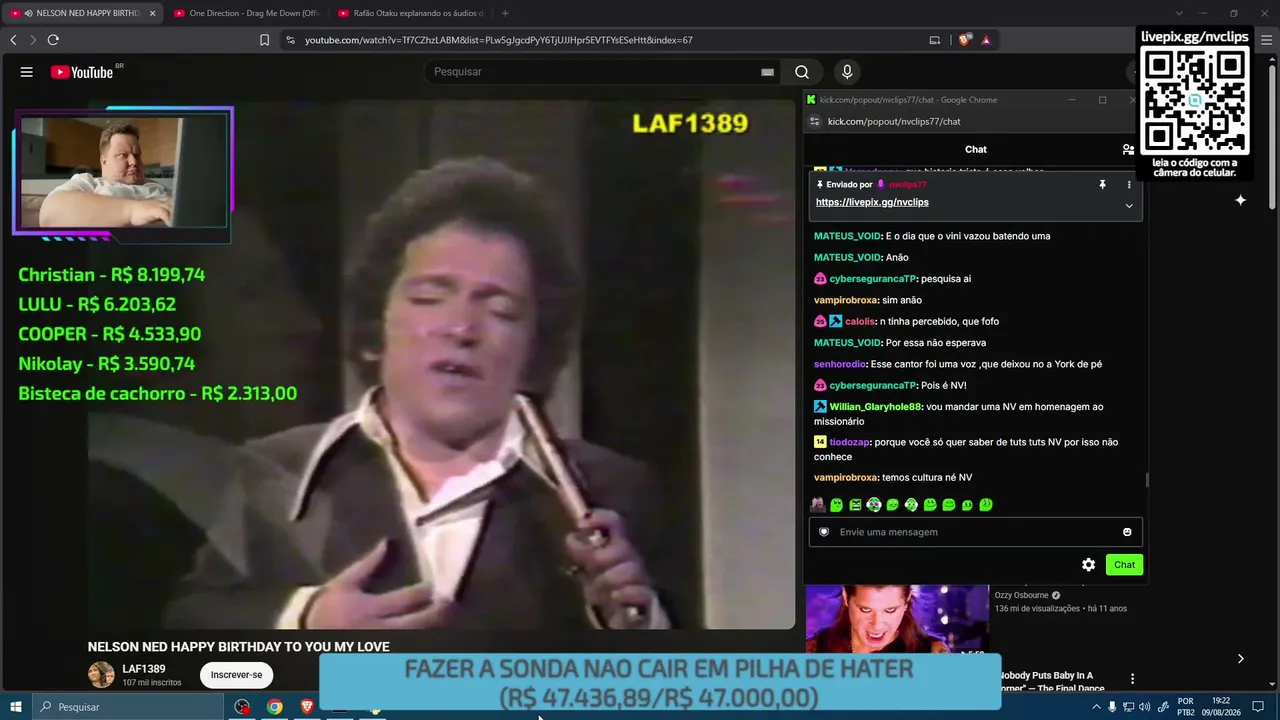Click the YouTube search magnifier button
This screenshot has width=1280, height=720.
801,72
